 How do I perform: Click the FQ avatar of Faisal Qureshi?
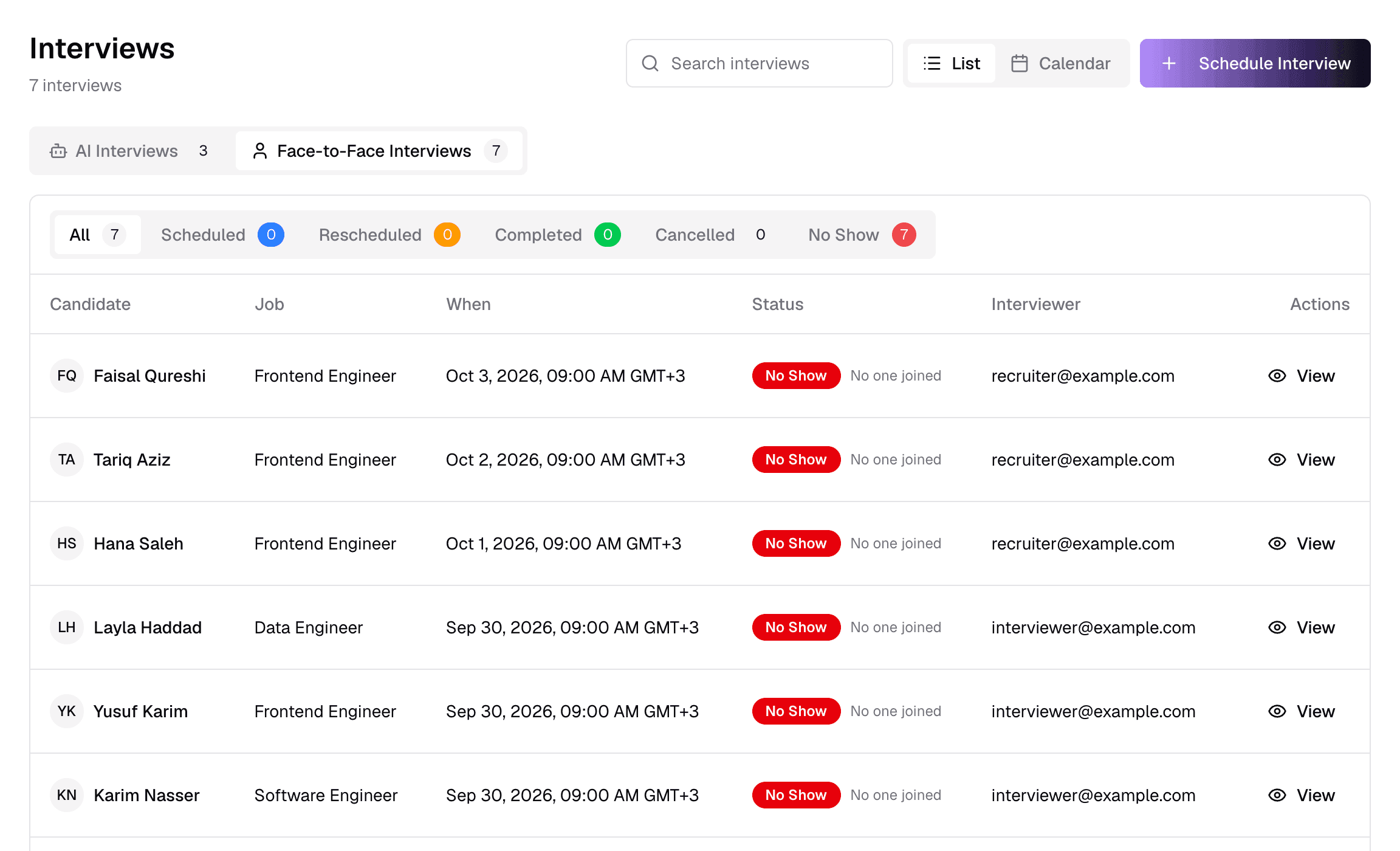pyautogui.click(x=67, y=376)
